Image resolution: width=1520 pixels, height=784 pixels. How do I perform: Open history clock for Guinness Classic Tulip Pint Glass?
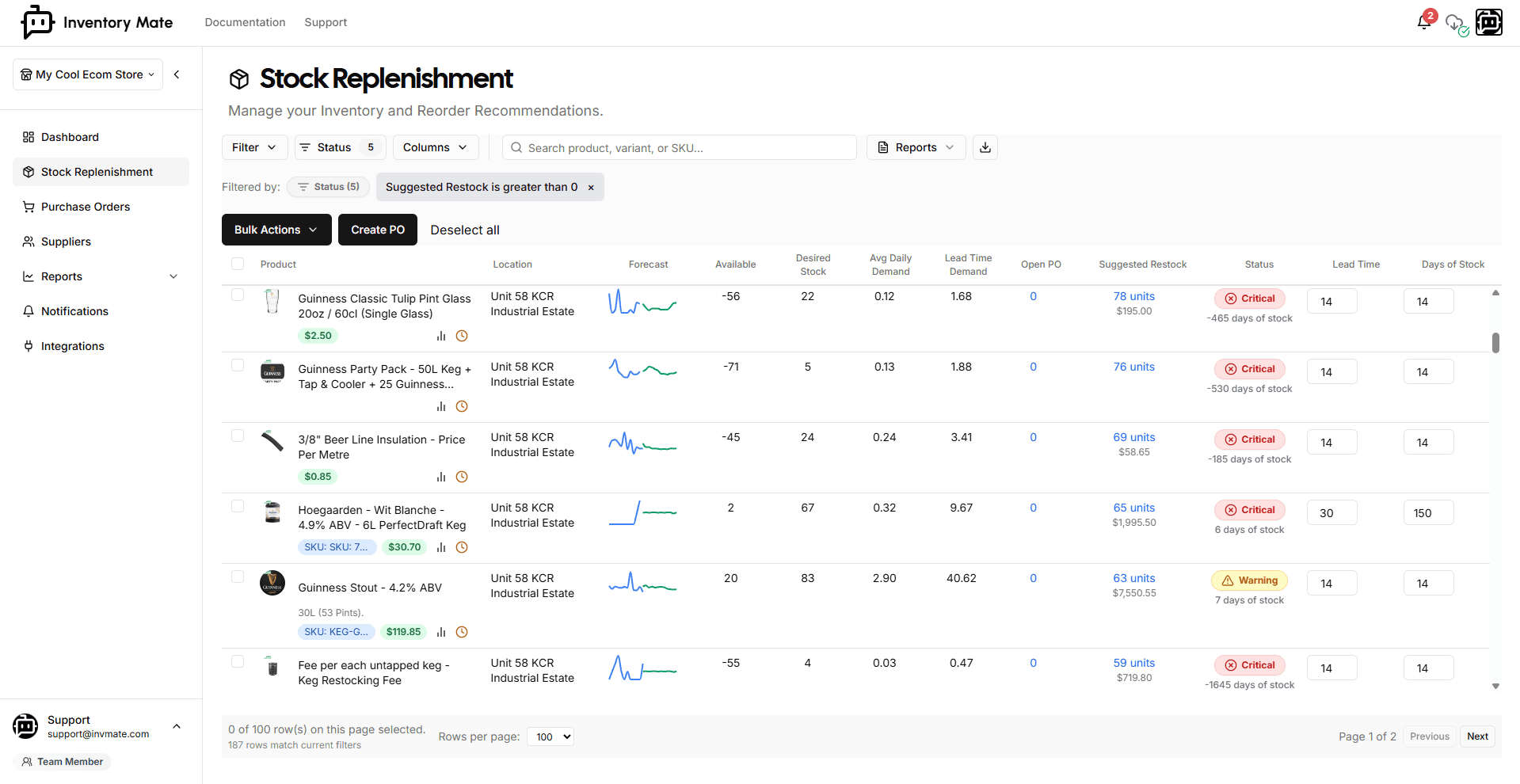(462, 336)
